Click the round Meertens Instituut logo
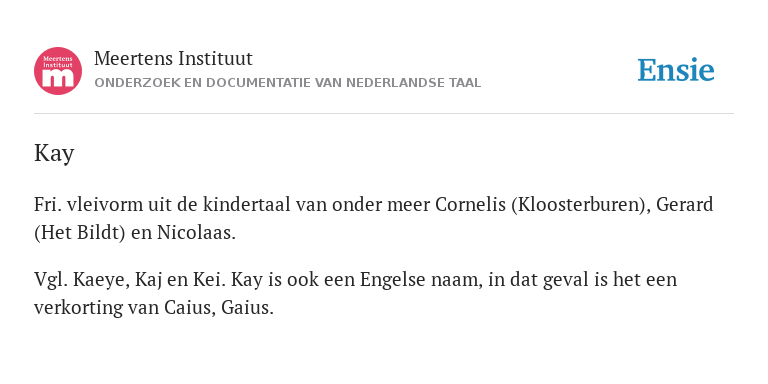Screen dimensions: 768x384 tap(58, 71)
